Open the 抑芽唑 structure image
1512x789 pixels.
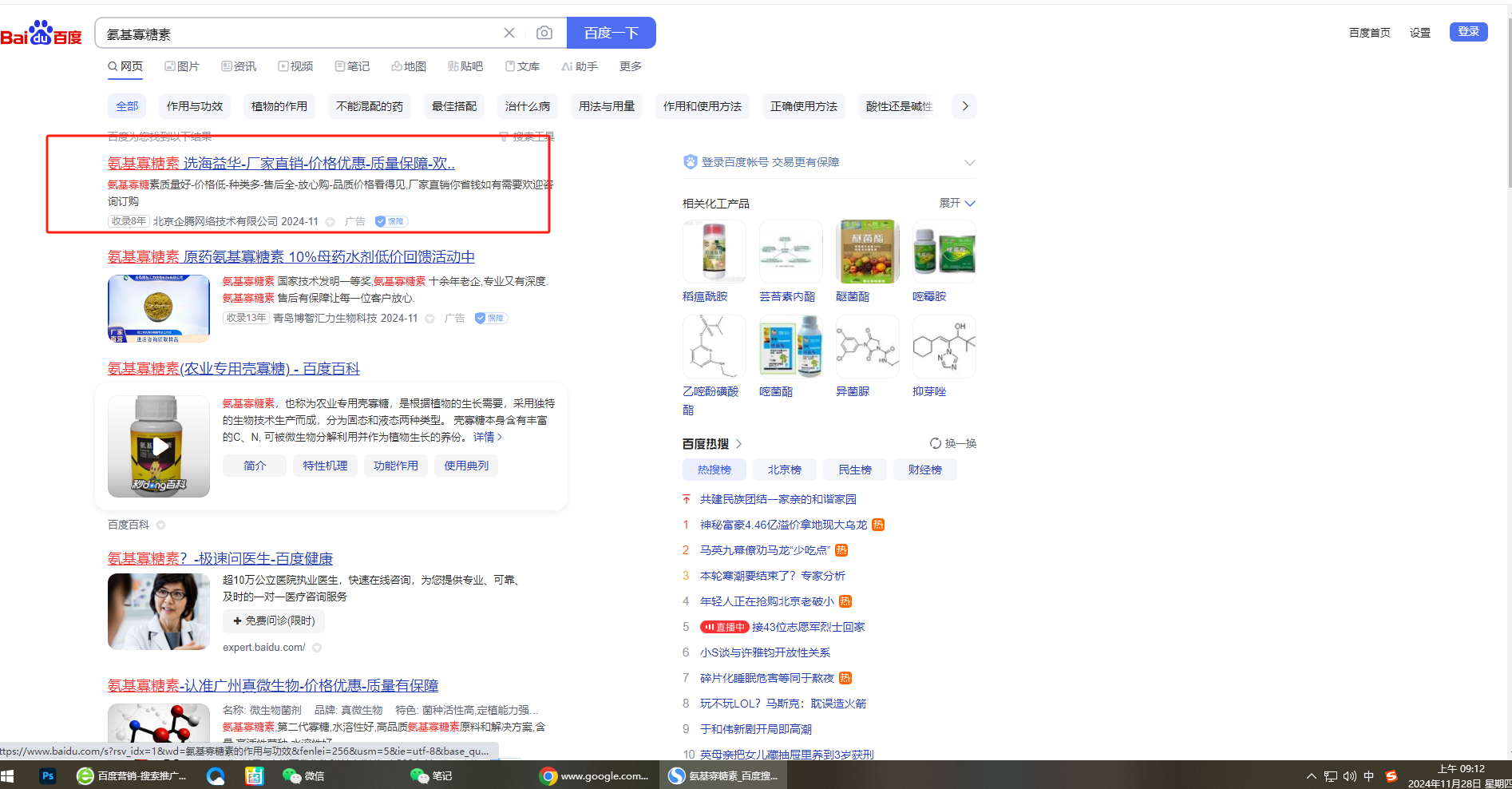tap(944, 347)
